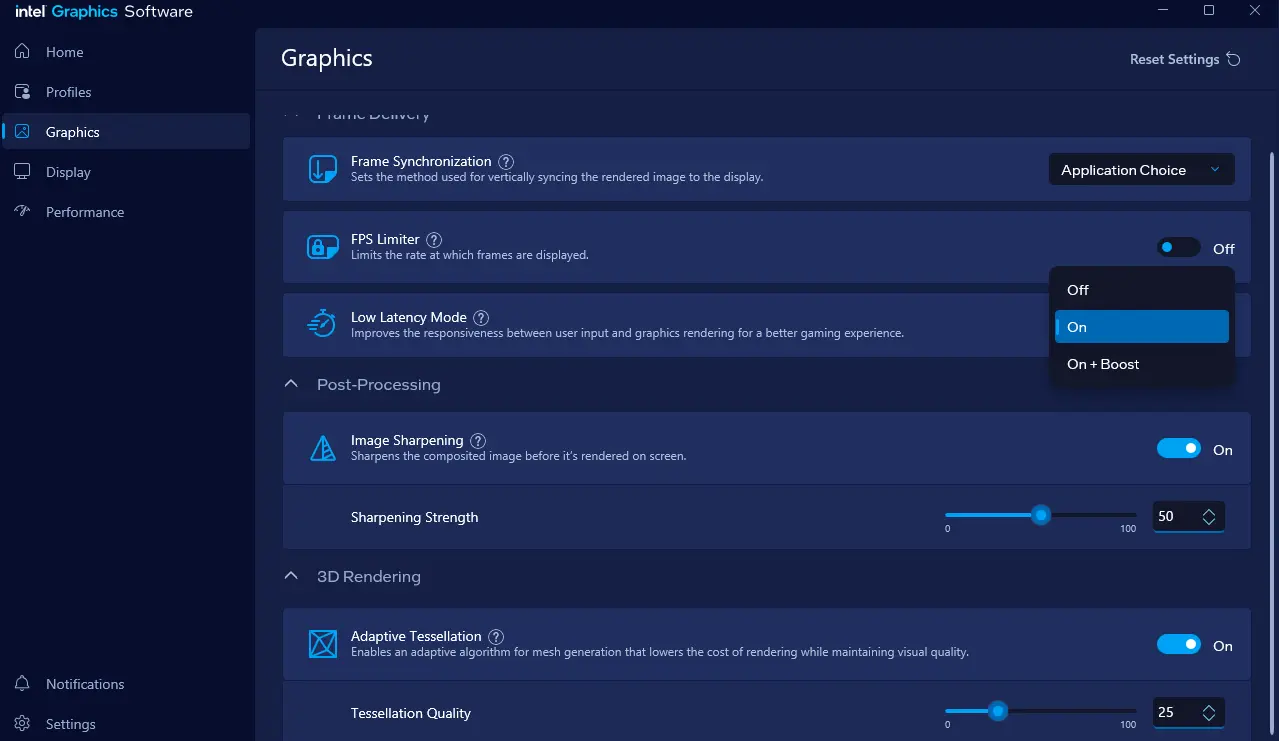The image size is (1279, 741).
Task: Click the Tessellation Quality label
Action: pos(410,713)
